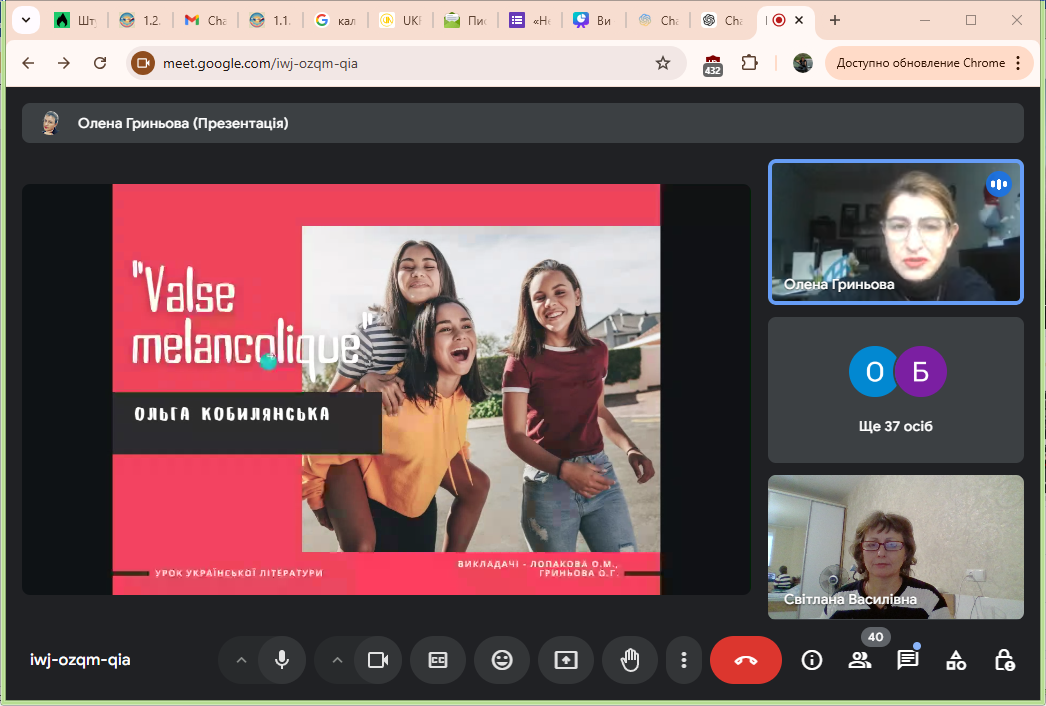Open the Meeting details info icon
Viewport: 1046px width, 706px height.
click(812, 660)
